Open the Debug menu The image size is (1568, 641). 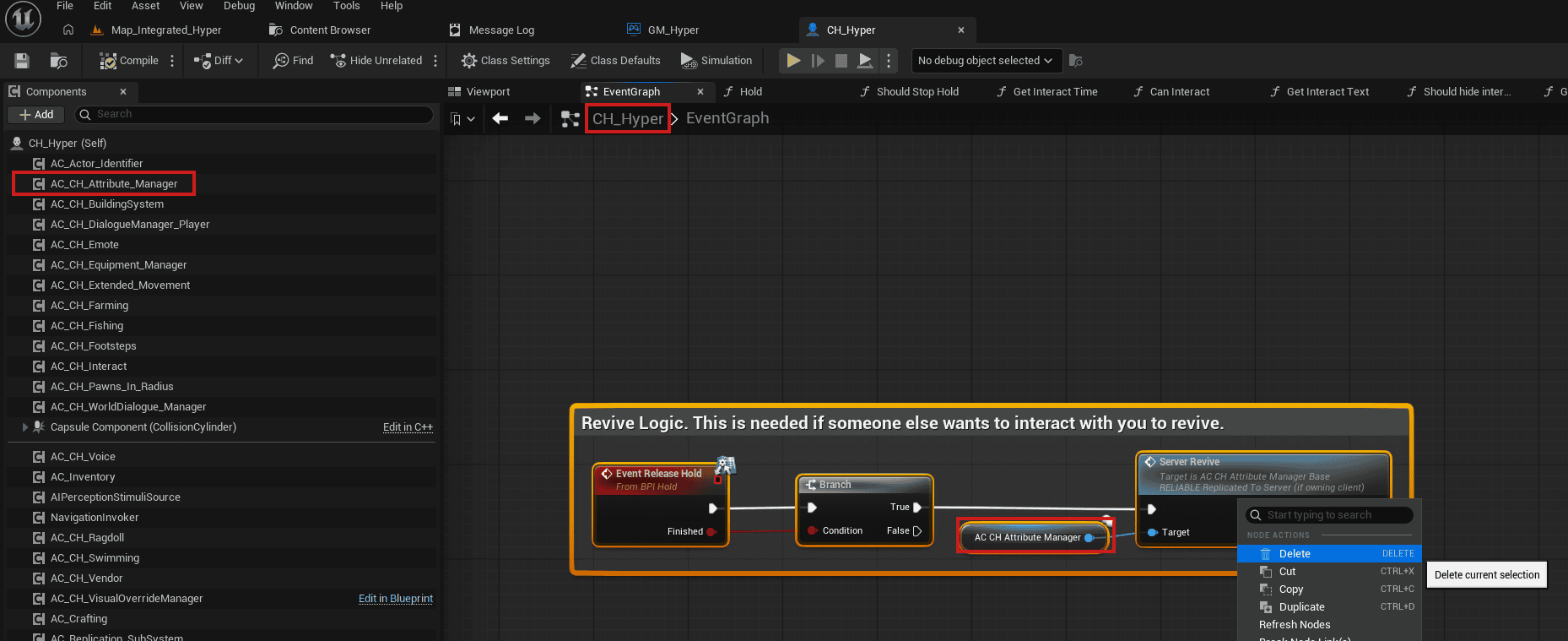click(x=240, y=6)
